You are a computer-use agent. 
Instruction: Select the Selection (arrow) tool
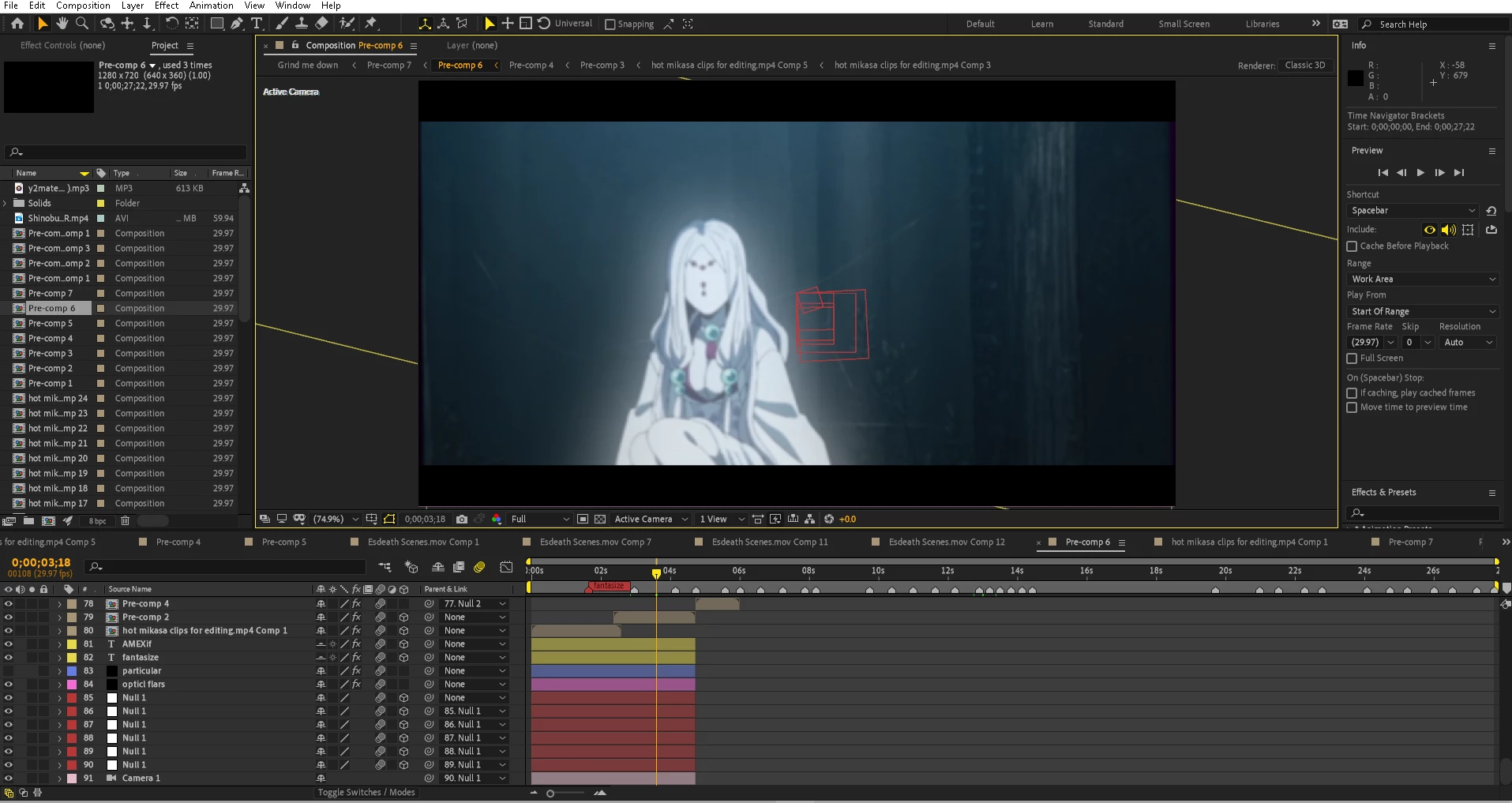click(x=43, y=24)
